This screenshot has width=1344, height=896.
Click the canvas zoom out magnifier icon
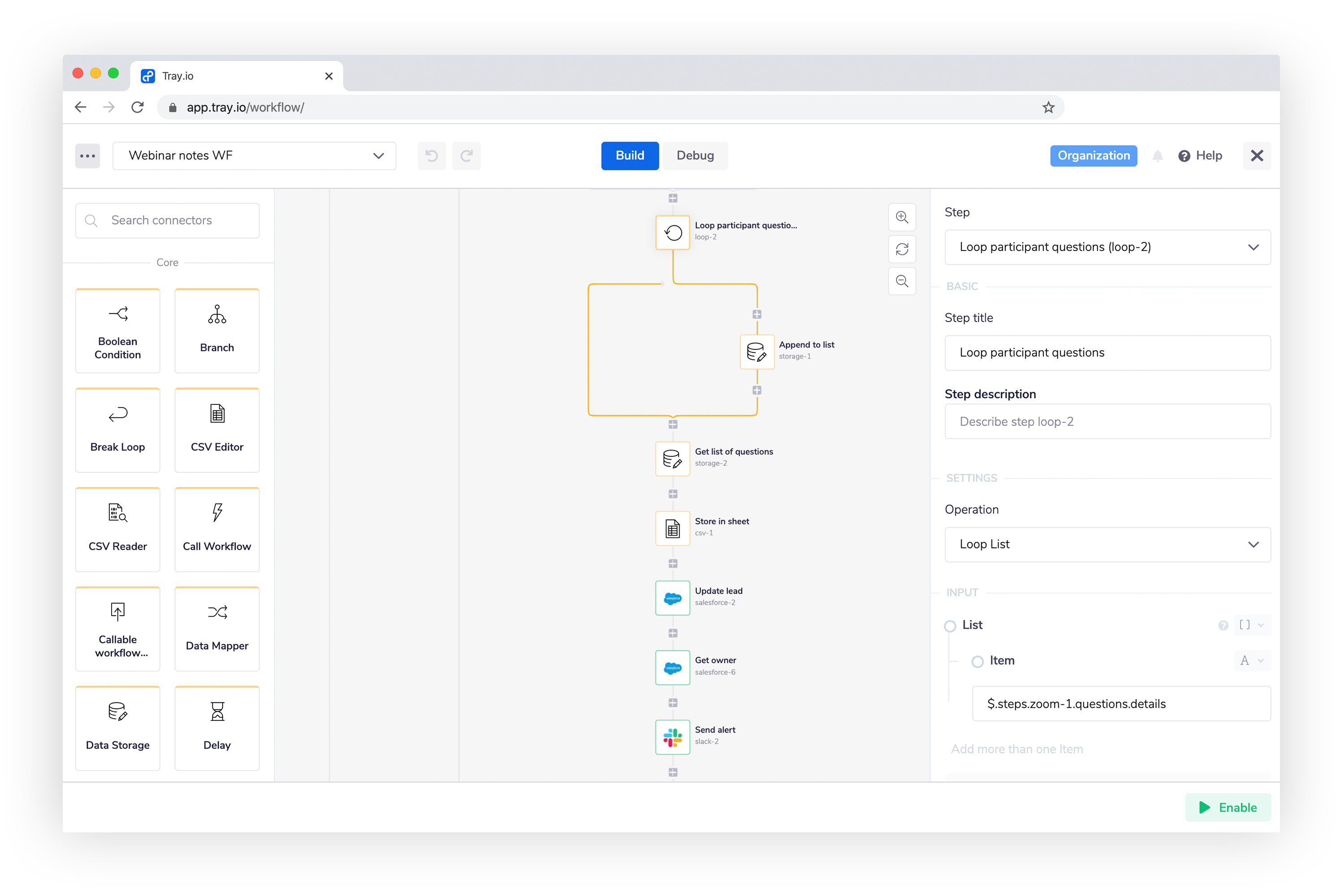point(902,281)
